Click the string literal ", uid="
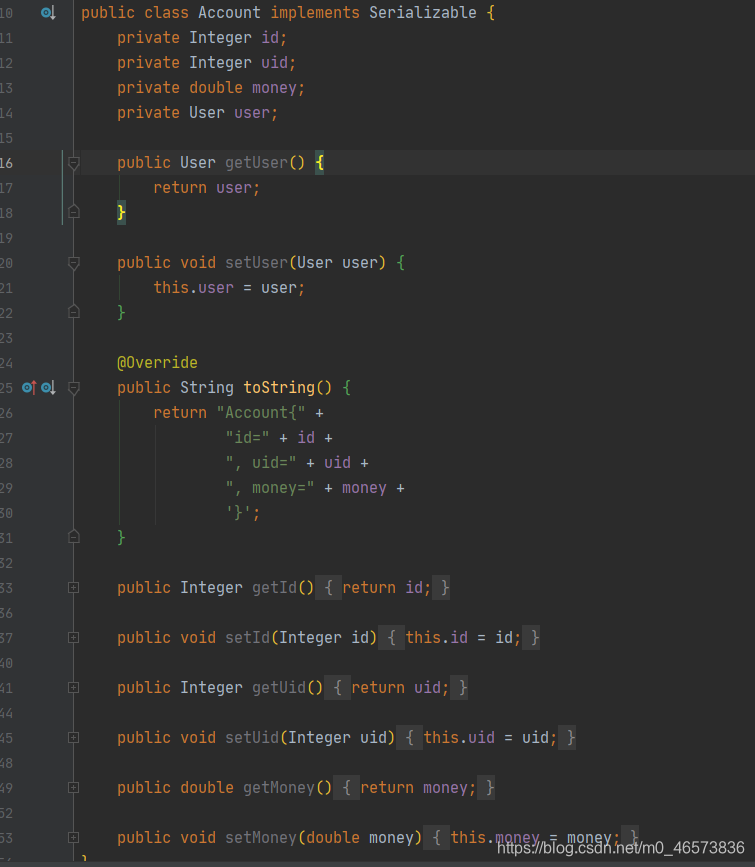Viewport: 755px width, 867px height. (261, 463)
